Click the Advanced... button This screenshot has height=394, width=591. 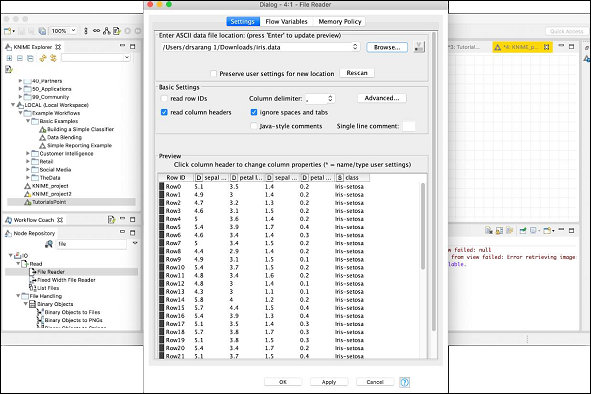click(x=382, y=98)
